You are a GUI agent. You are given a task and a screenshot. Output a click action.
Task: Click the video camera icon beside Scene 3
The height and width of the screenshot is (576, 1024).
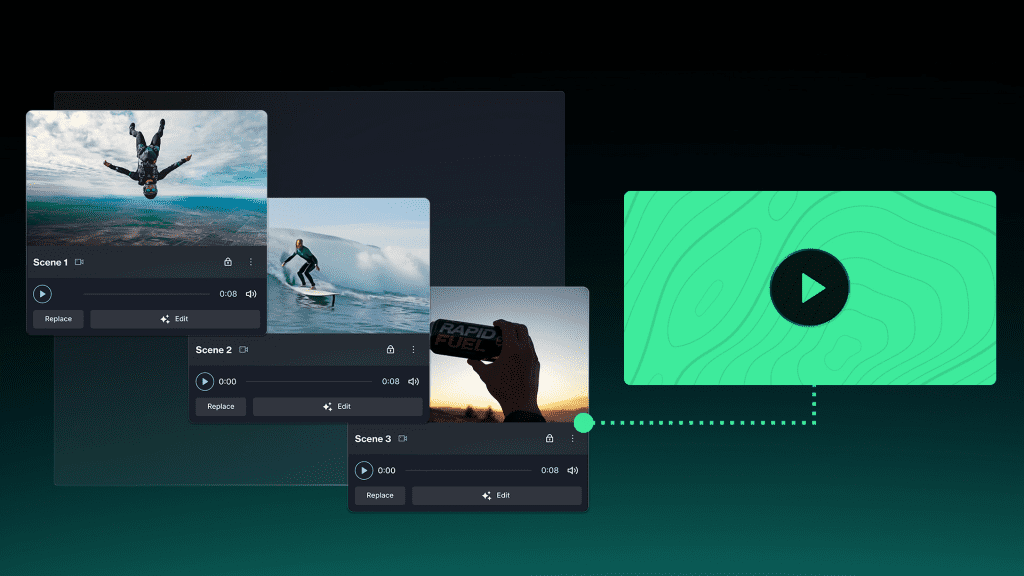coord(402,438)
